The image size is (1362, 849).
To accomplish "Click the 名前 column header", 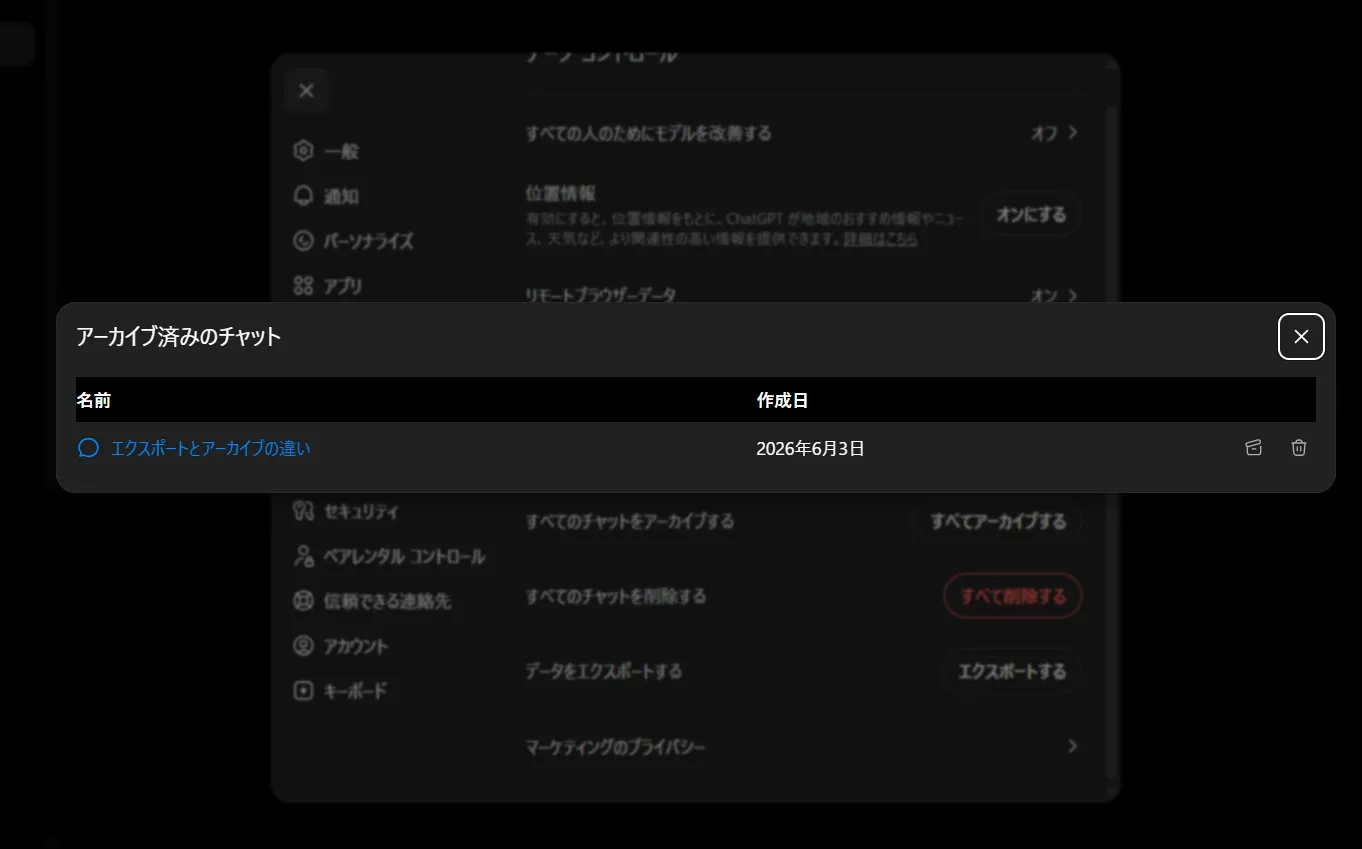I will (x=94, y=400).
